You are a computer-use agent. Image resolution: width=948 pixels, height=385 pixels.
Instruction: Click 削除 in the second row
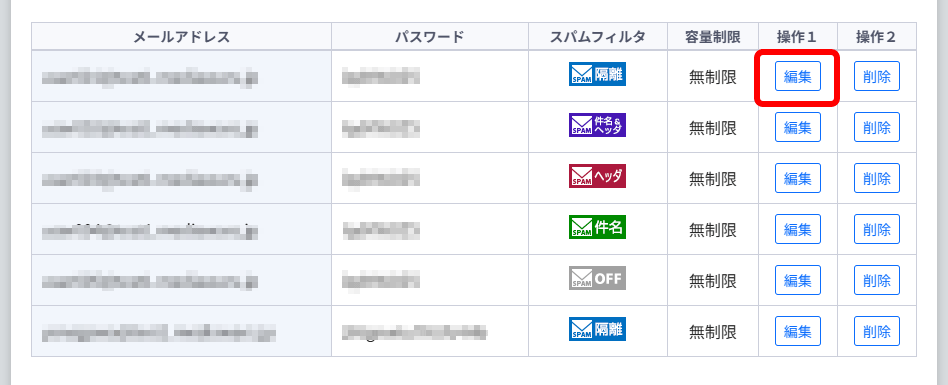pos(877,127)
